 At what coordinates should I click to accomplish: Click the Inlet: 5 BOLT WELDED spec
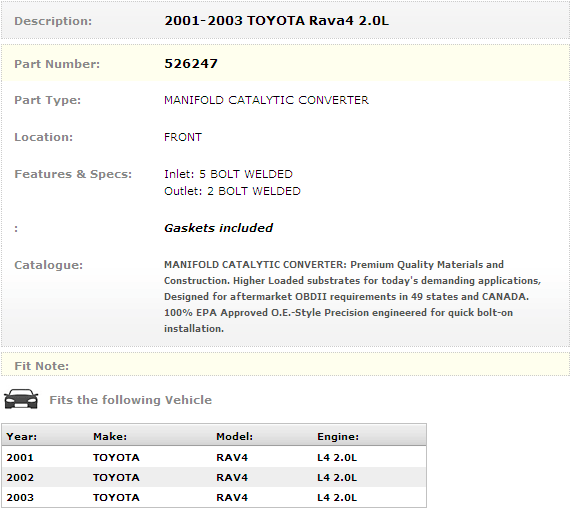click(x=228, y=174)
